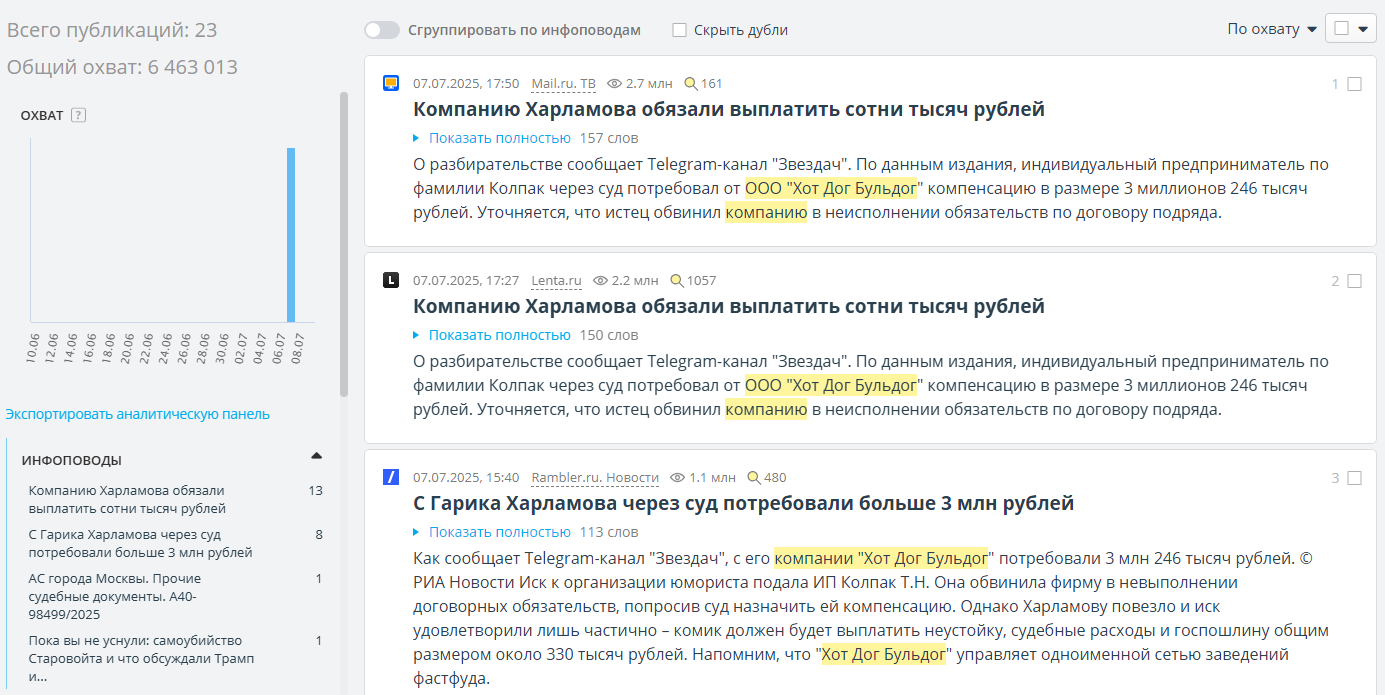
Task: Click the Rambler.ru source logo icon
Action: click(391, 477)
